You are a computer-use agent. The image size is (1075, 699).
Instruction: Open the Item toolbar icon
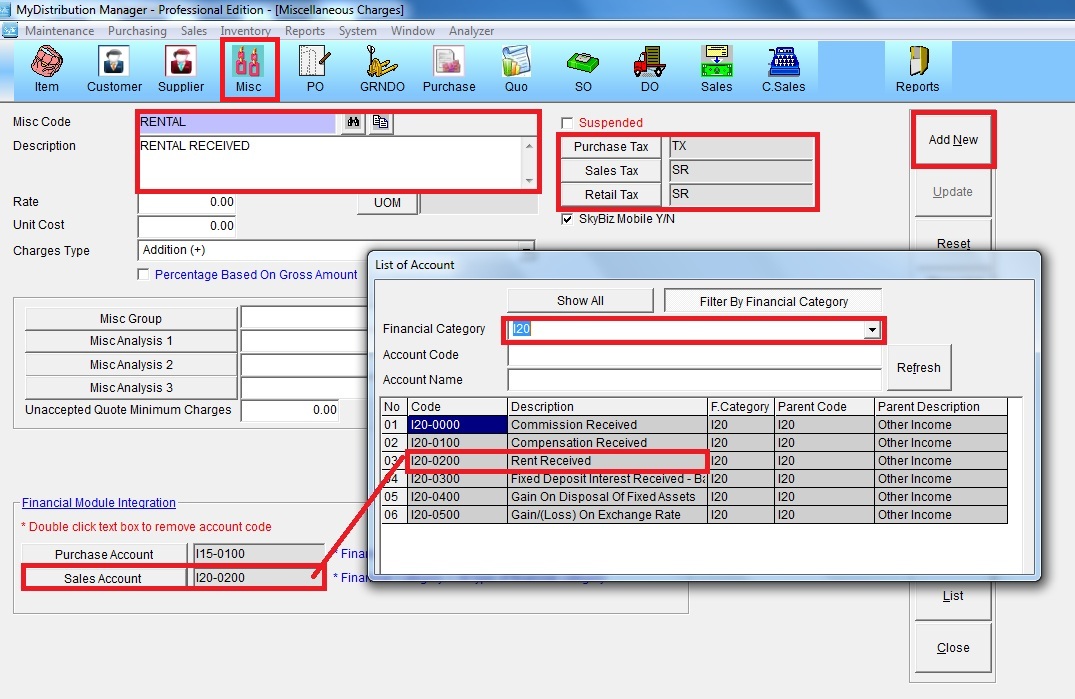[47, 68]
